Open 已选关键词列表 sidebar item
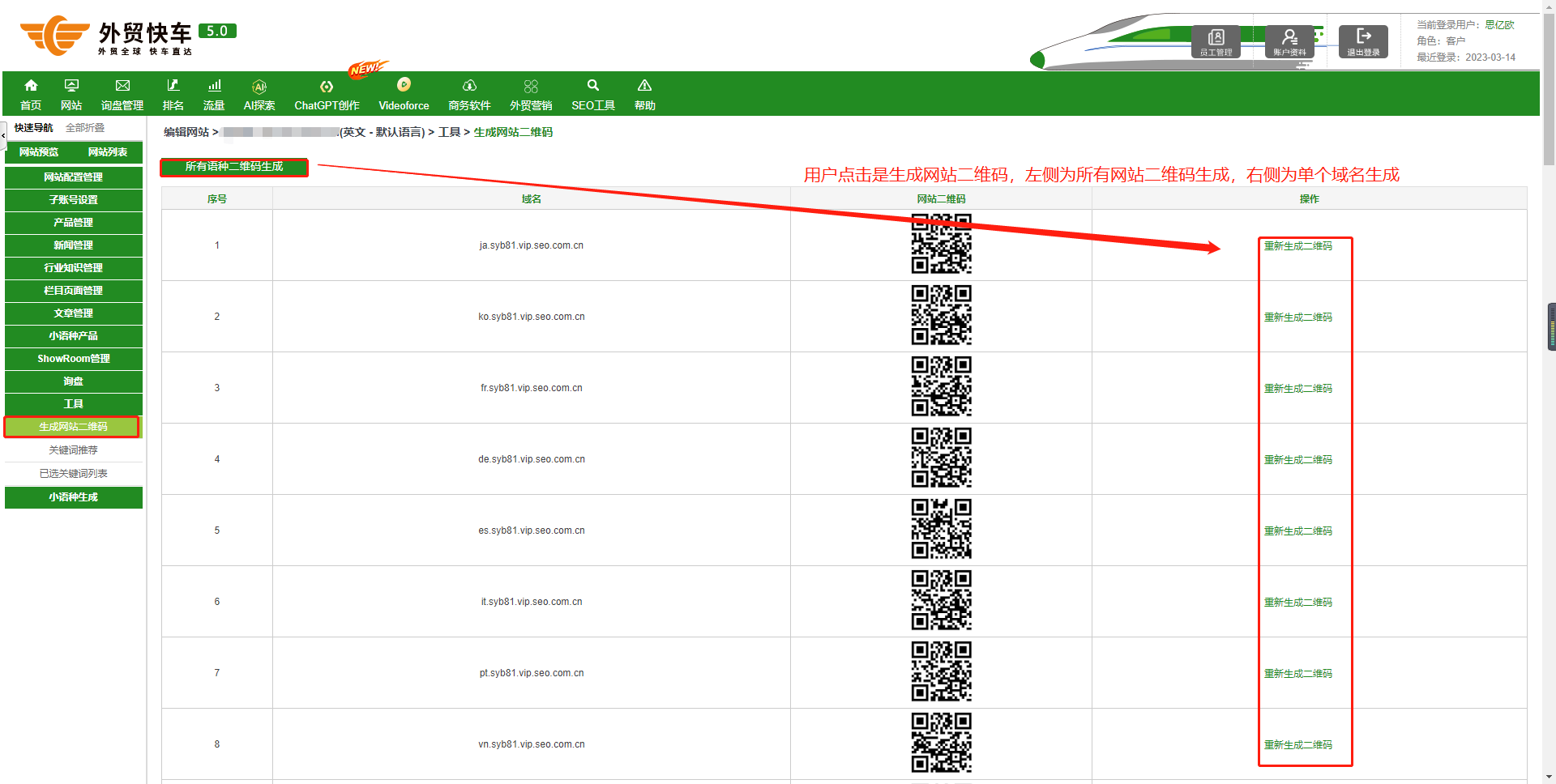The height and width of the screenshot is (784, 1556). (x=73, y=474)
